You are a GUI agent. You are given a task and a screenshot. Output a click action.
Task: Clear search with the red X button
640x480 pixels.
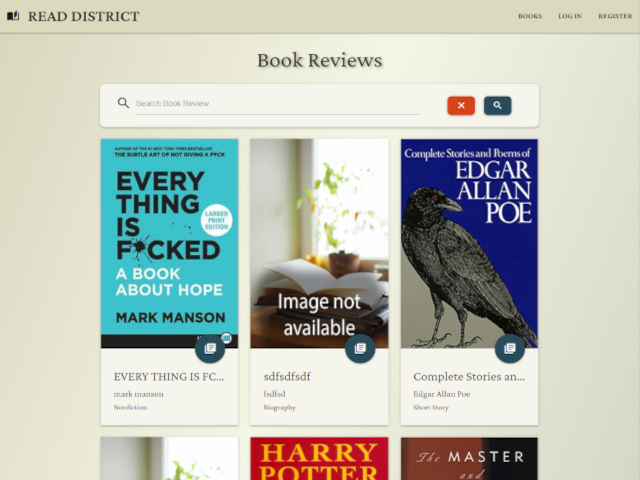(461, 105)
